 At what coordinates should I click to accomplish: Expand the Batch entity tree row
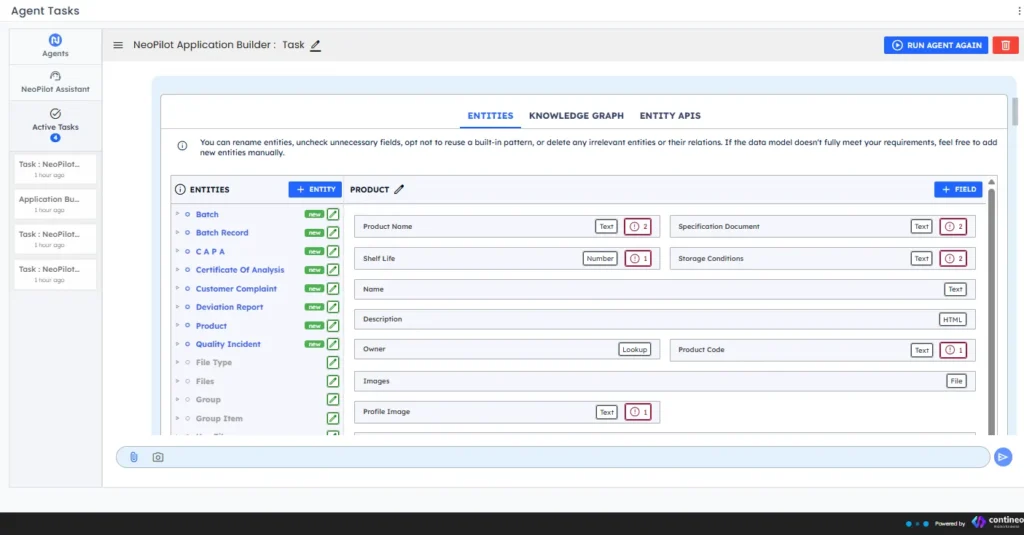177,214
